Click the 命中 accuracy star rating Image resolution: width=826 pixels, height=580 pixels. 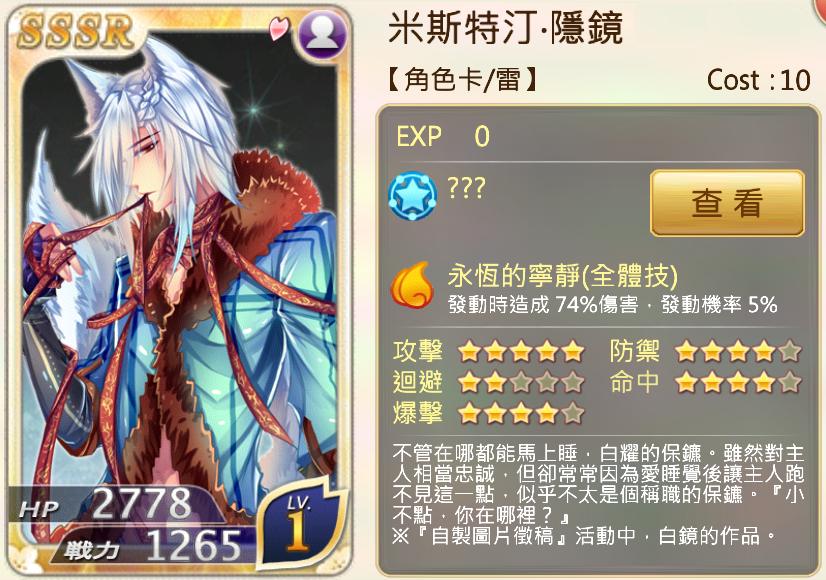pyautogui.click(x=738, y=381)
